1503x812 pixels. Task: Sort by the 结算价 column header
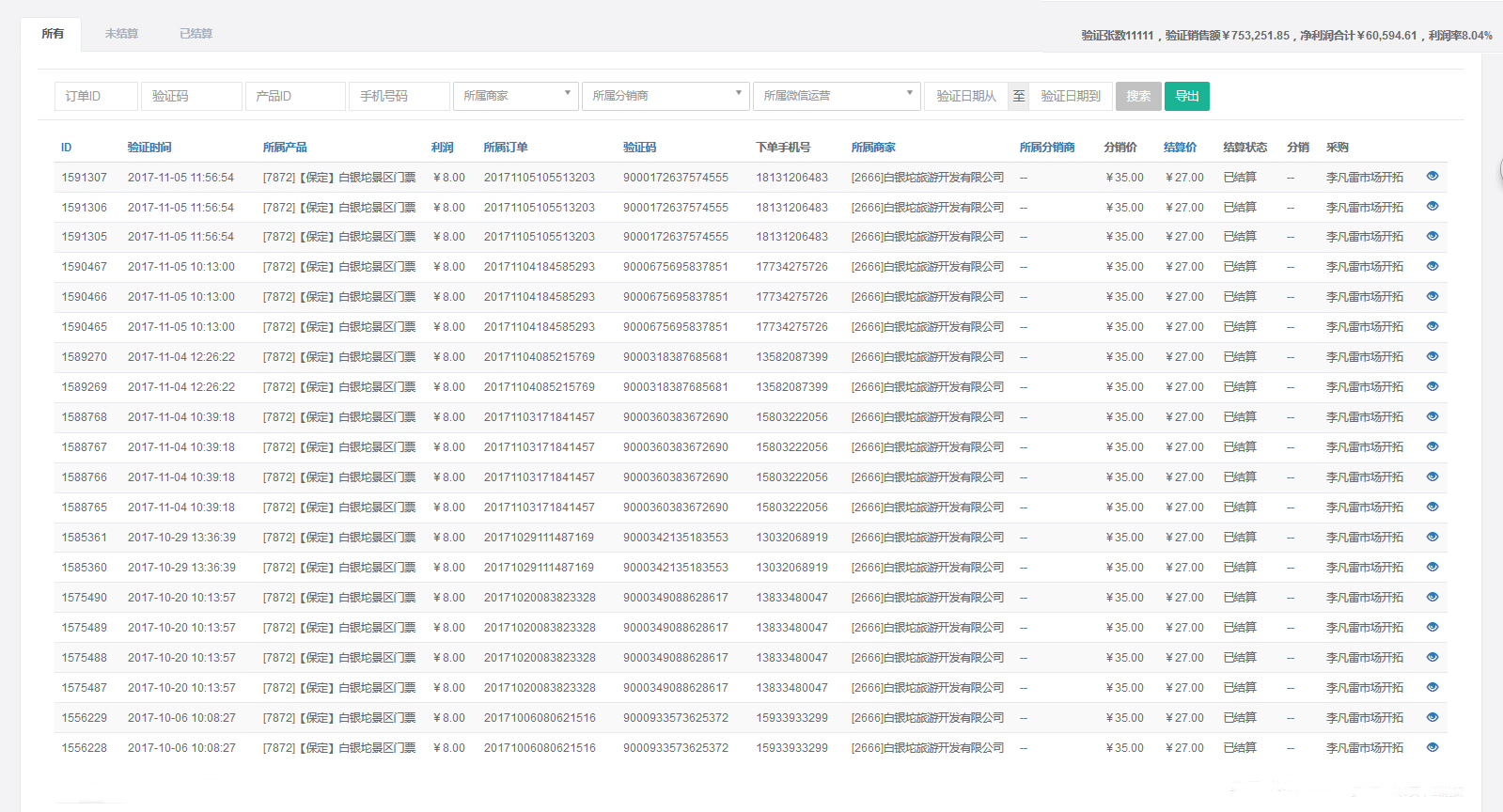click(x=1180, y=148)
